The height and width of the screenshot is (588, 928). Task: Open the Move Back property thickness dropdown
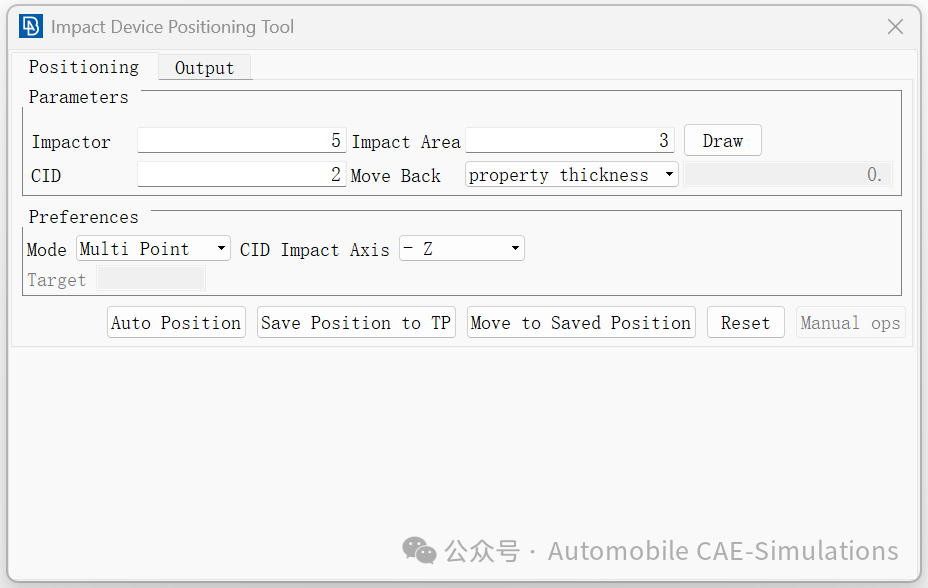click(572, 175)
